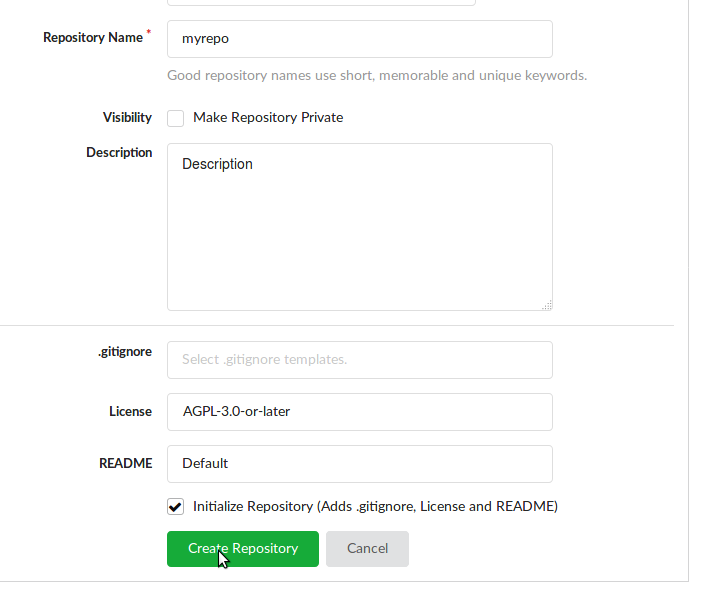
Task: Click the Cancel button
Action: tap(367, 549)
